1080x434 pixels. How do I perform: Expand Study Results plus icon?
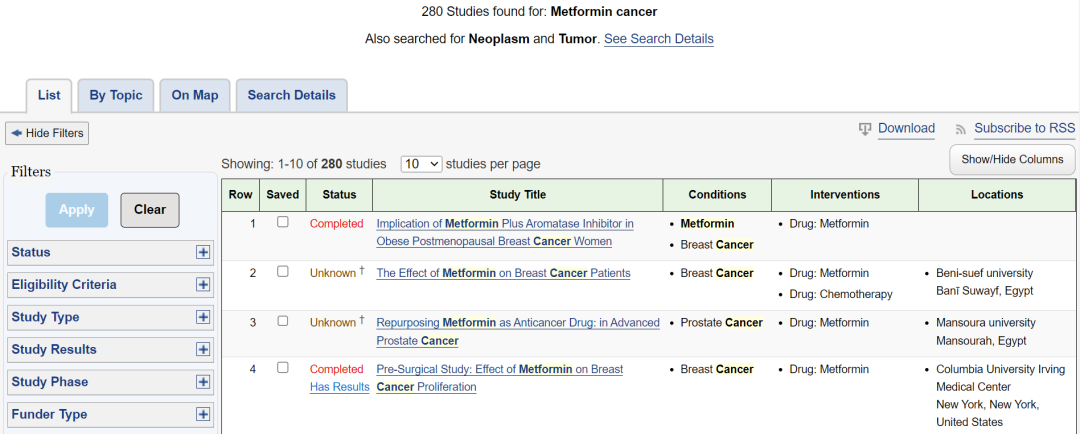(202, 349)
